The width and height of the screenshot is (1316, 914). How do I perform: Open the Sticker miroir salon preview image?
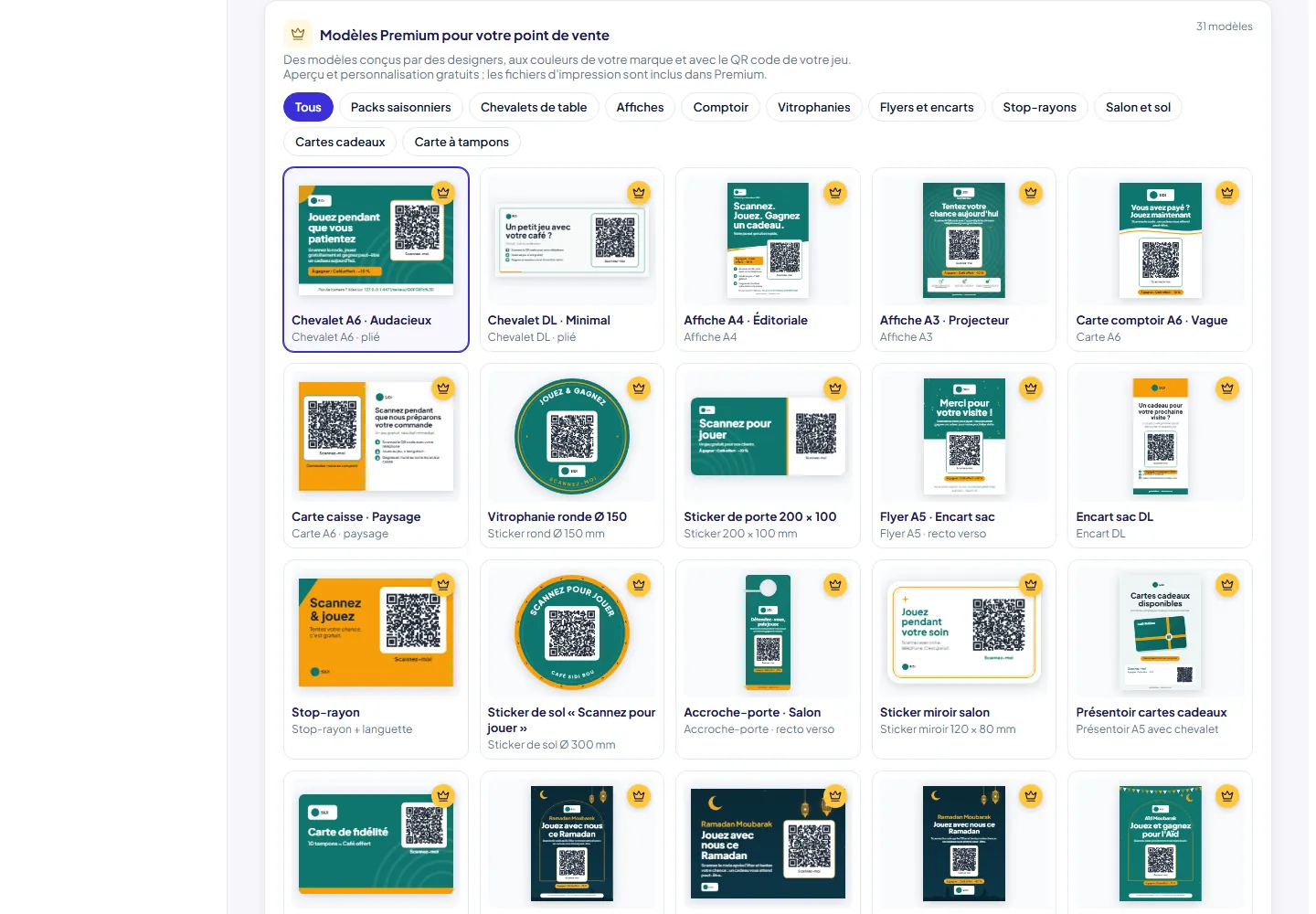[964, 632]
